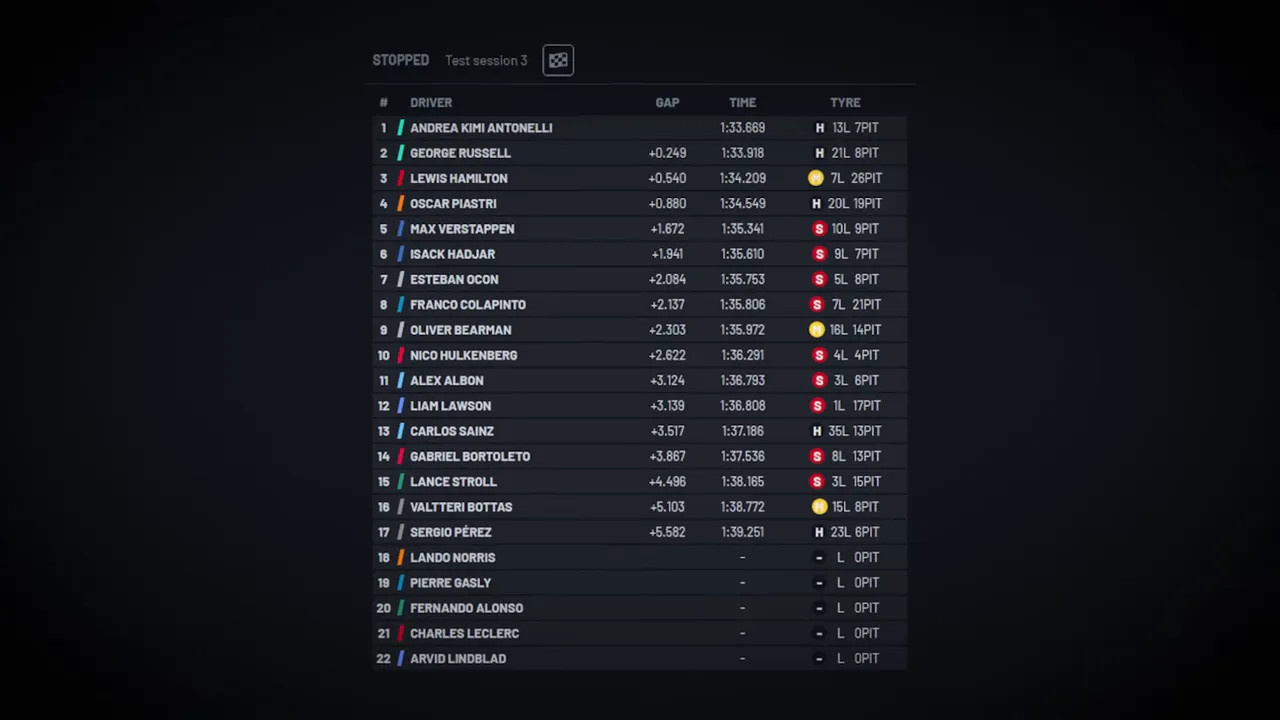Viewport: 1280px width, 720px height.
Task: Click Piastri's hard tyre compound badge
Action: [819, 203]
